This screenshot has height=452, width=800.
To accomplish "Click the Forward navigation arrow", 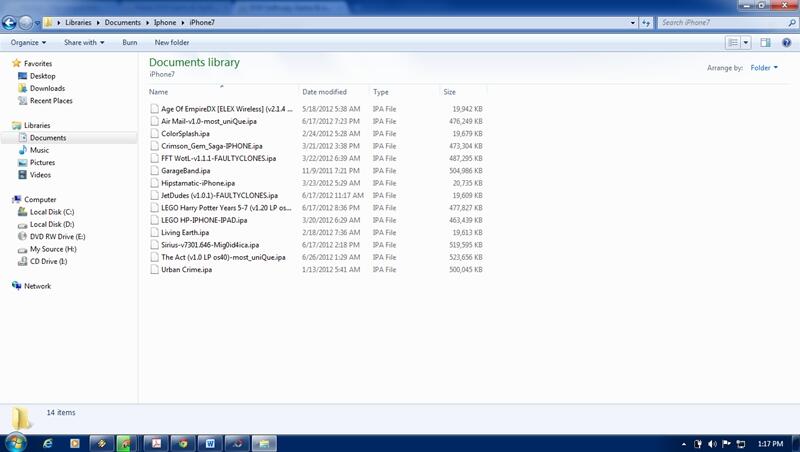I will tap(26, 22).
